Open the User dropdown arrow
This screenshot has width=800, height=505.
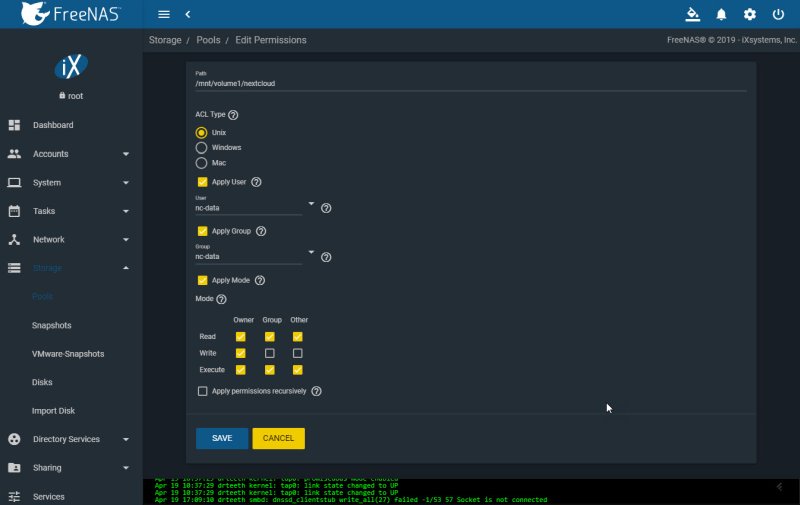pos(311,204)
